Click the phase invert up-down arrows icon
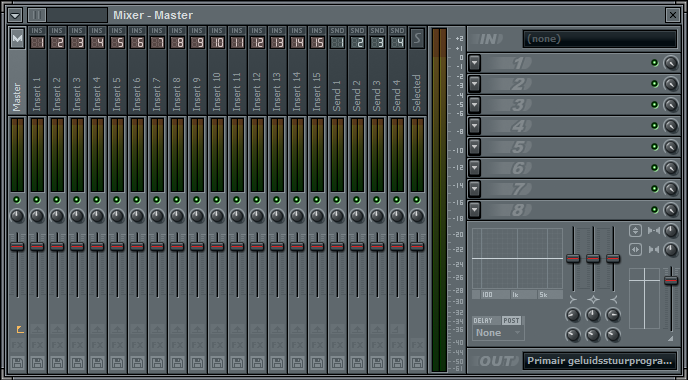 coord(635,230)
